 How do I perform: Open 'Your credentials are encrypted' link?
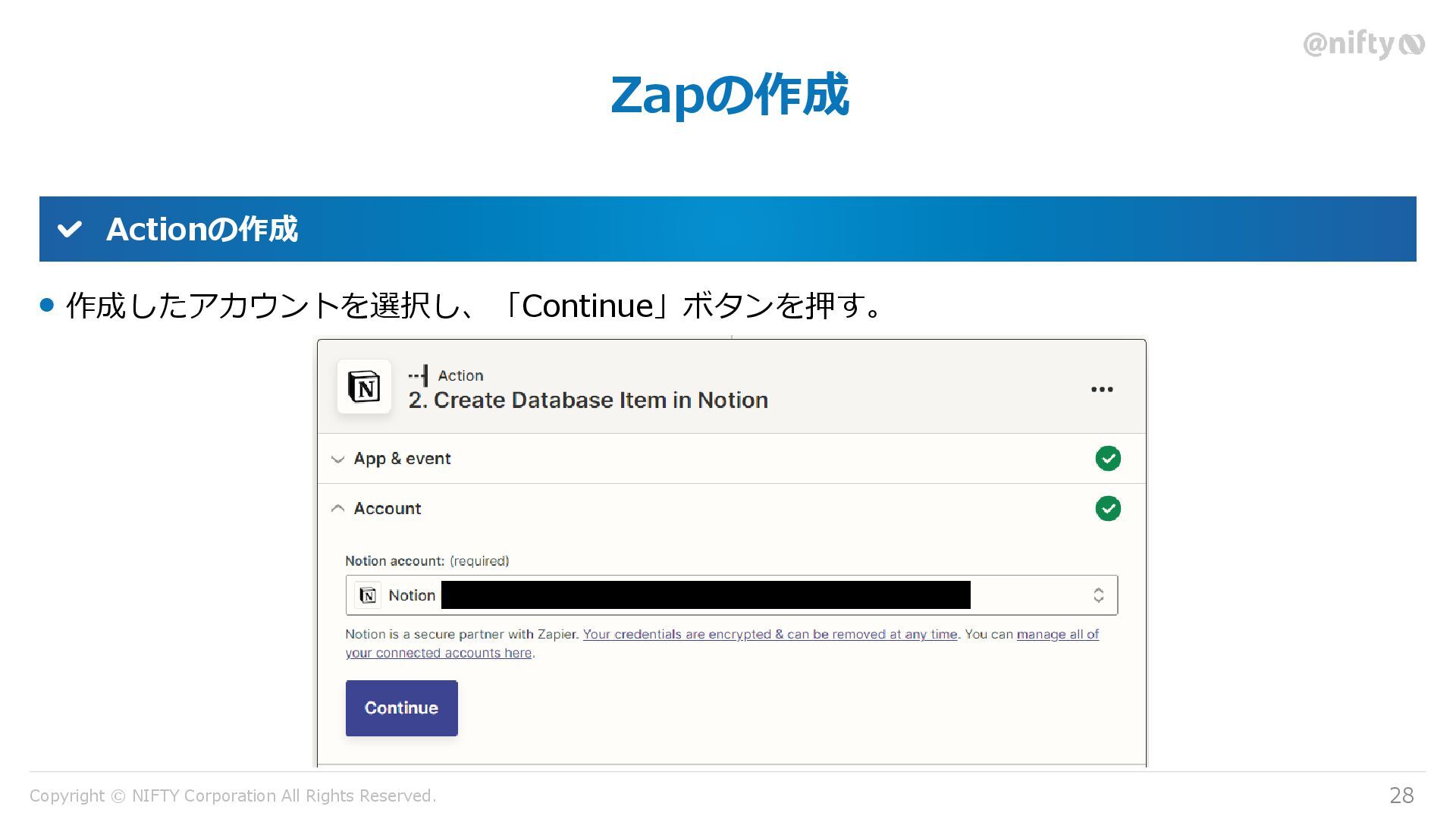point(770,634)
